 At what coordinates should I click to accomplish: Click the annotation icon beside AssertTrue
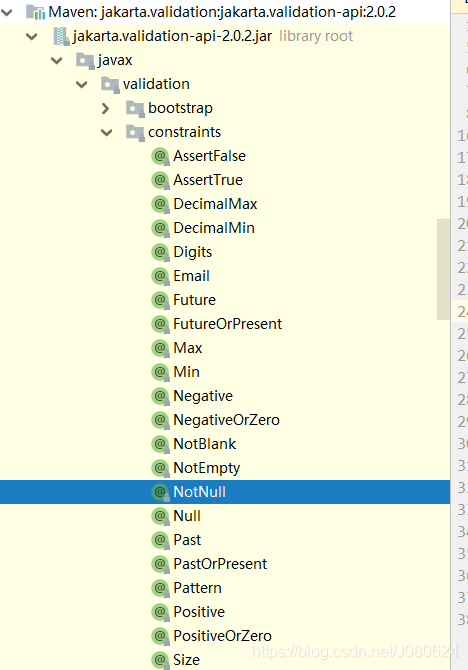pos(160,180)
